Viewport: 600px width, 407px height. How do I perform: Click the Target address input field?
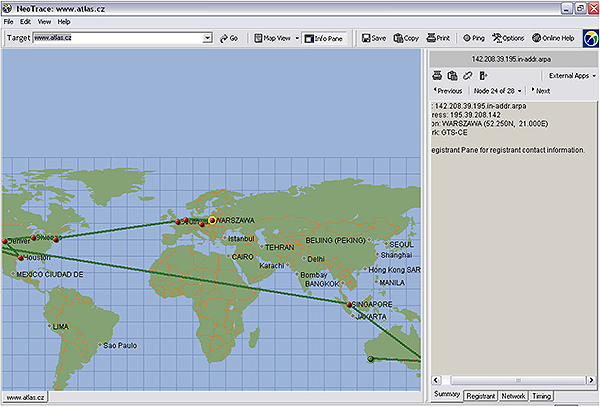tap(118, 38)
